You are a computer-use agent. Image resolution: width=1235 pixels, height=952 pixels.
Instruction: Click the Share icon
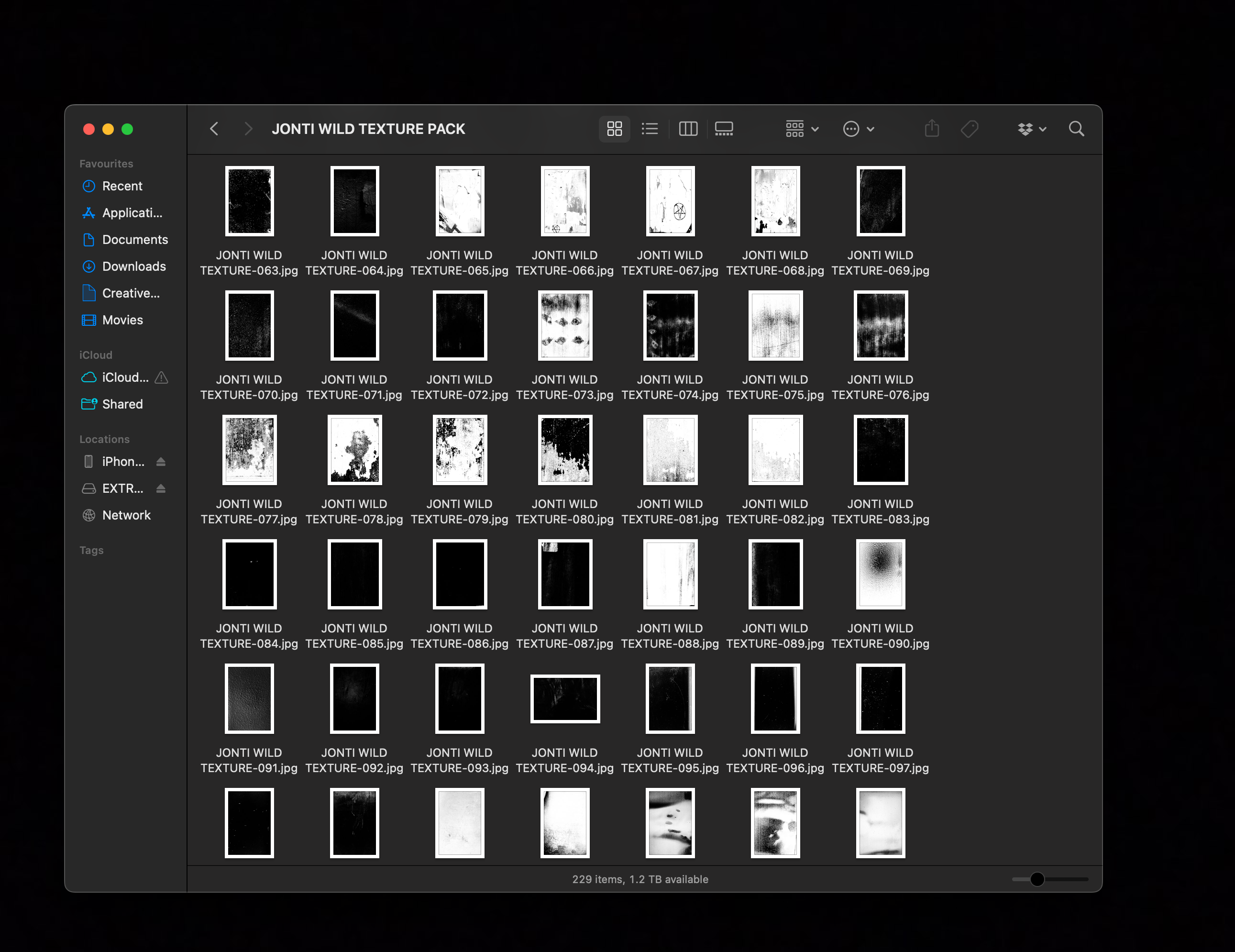coord(931,129)
